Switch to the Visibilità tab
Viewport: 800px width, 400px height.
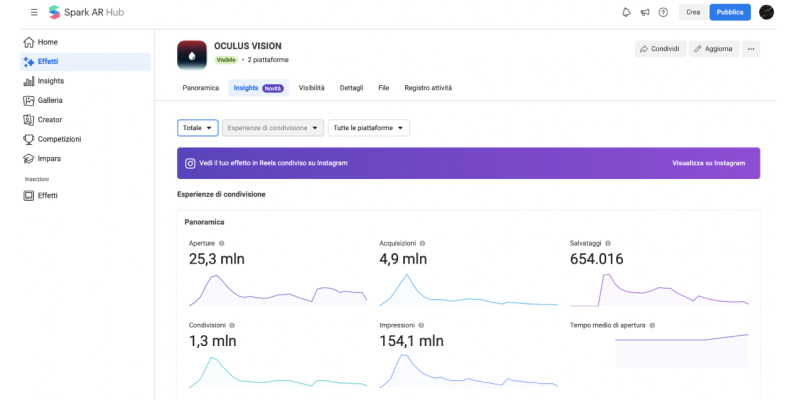coord(312,88)
